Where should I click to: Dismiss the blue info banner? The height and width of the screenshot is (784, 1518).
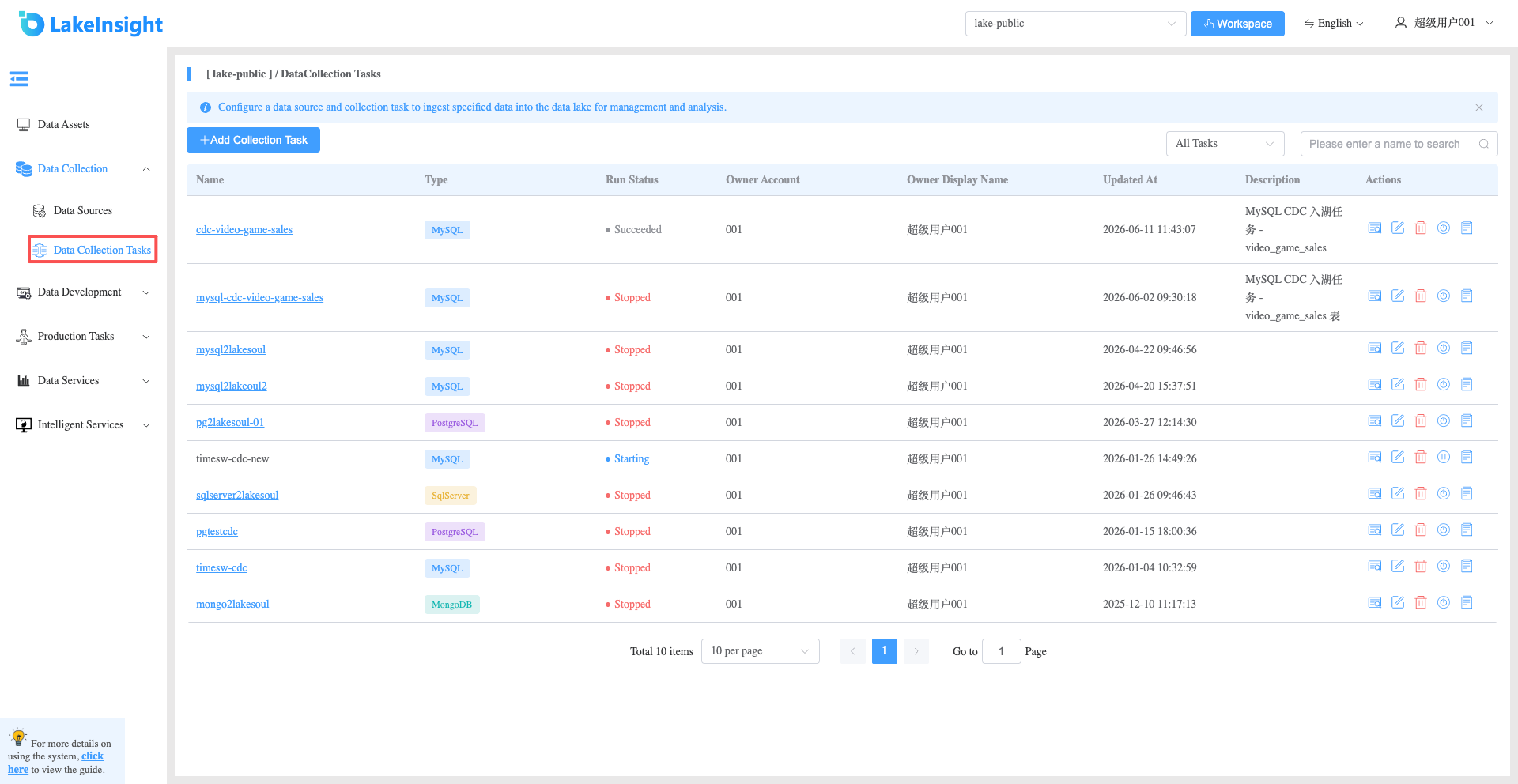coord(1479,107)
